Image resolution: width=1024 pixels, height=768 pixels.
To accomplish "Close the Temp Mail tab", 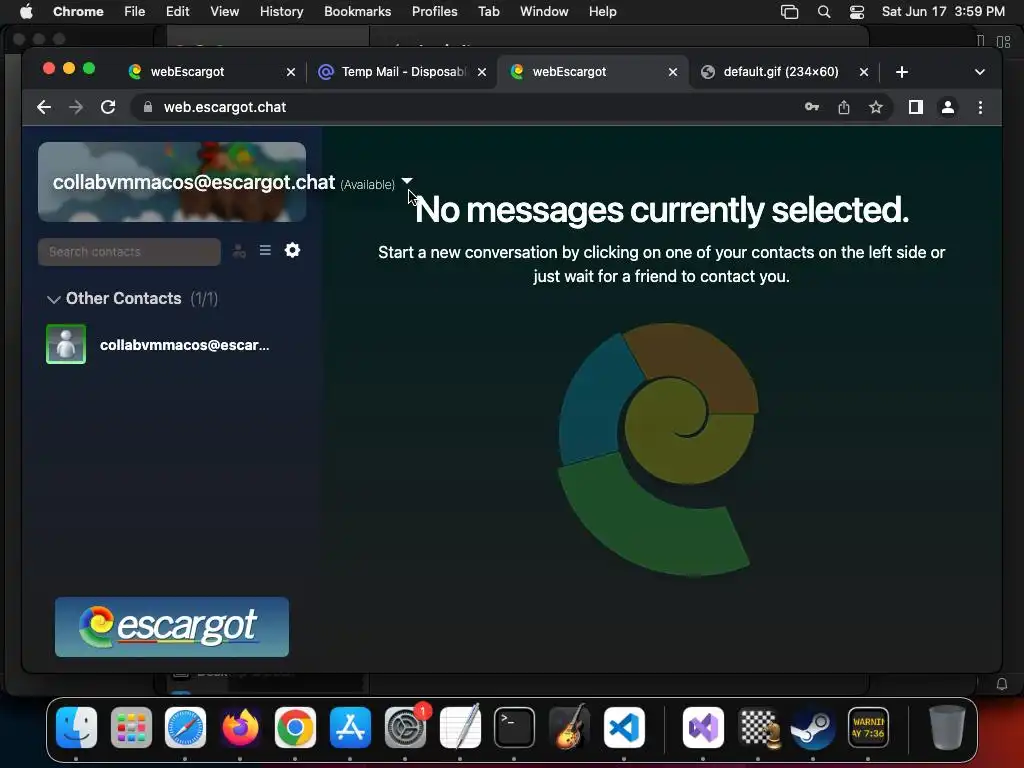I will (482, 72).
